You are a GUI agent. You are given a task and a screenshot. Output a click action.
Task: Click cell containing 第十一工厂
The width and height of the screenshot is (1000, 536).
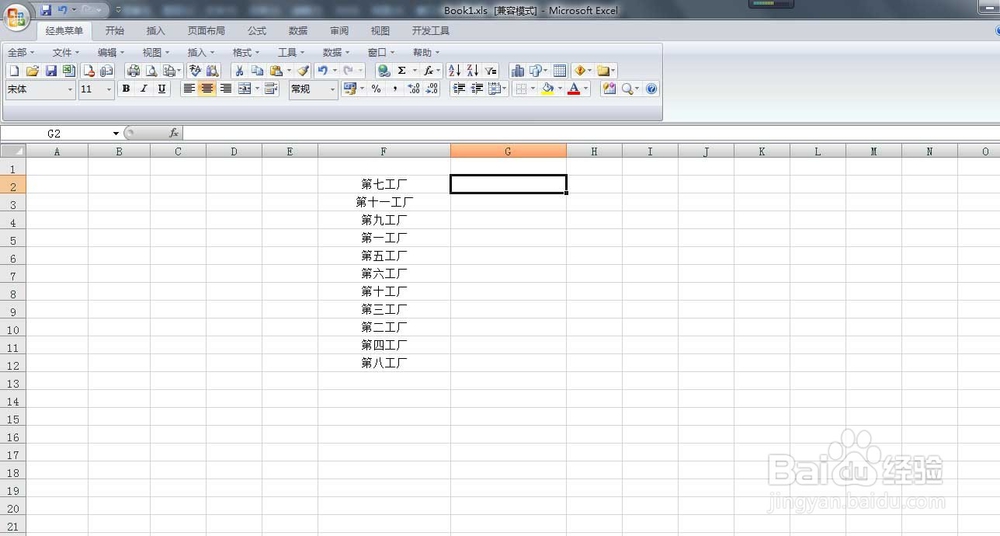[x=384, y=202]
